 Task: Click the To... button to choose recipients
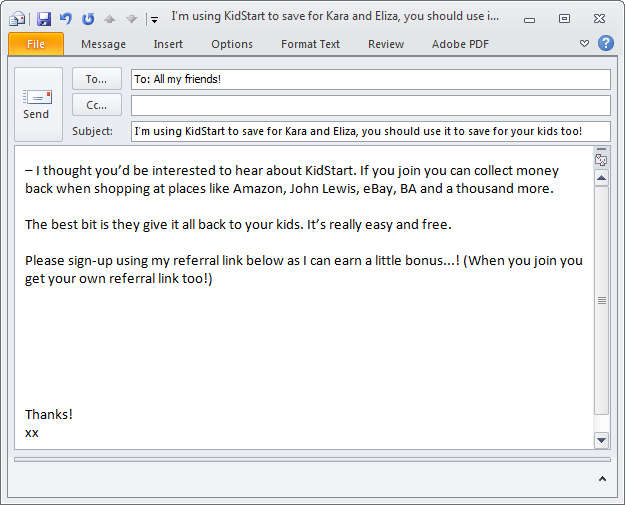97,79
